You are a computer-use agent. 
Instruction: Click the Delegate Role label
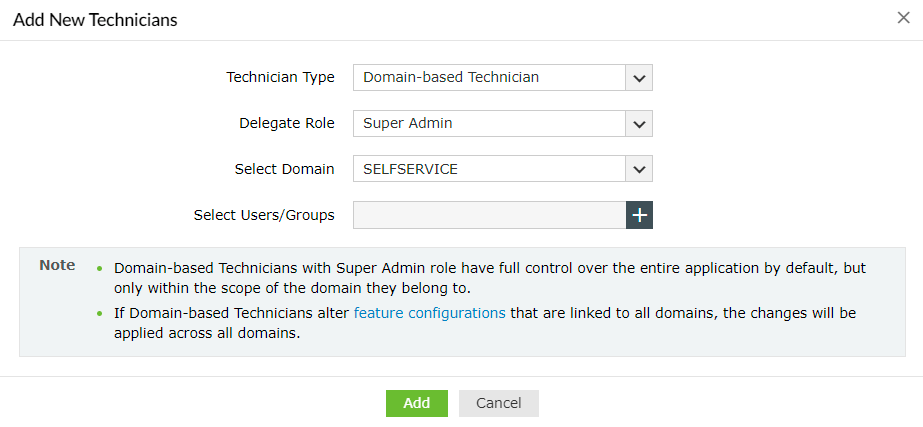click(286, 123)
